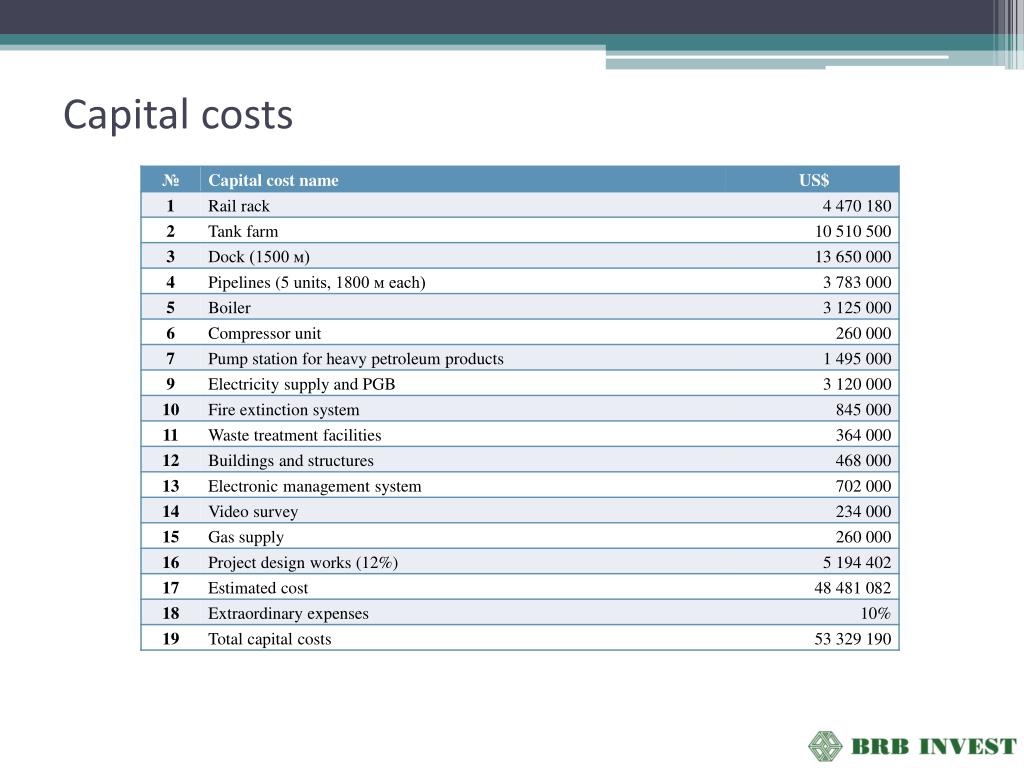Click the value '48 481 082'
This screenshot has width=1024, height=768.
[x=853, y=588]
